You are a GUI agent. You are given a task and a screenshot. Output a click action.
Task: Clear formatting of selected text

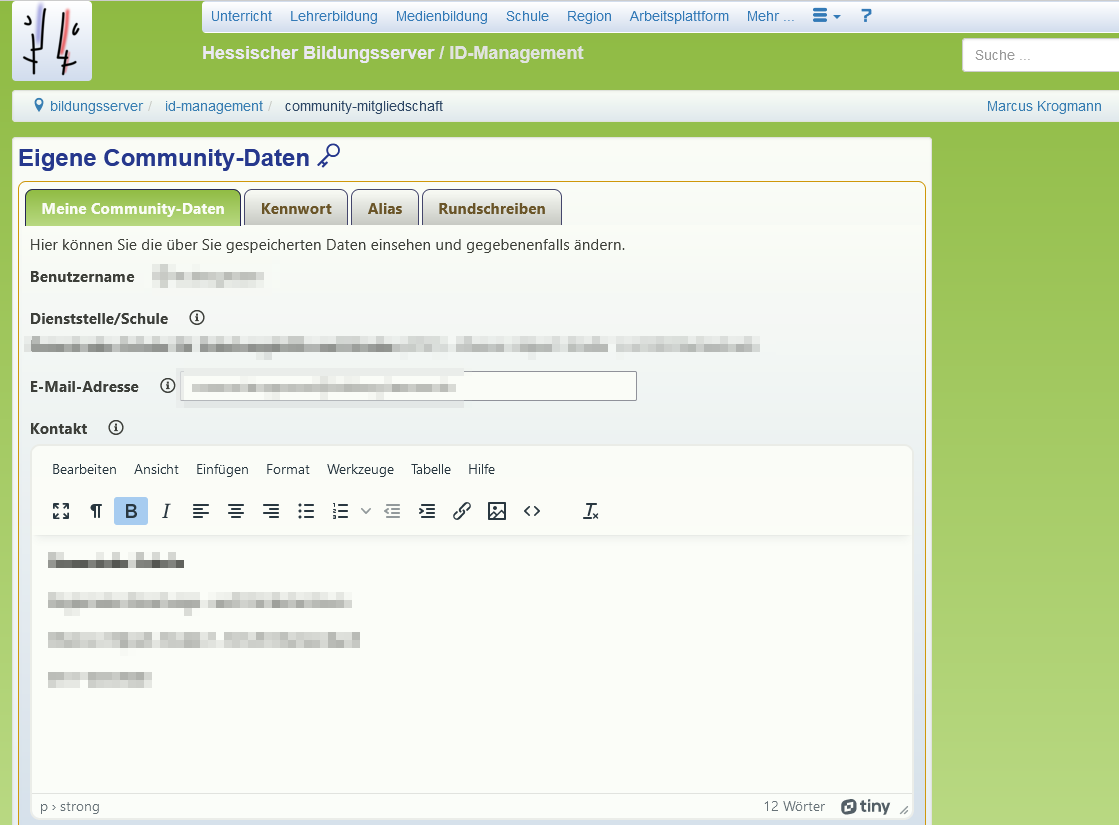591,511
